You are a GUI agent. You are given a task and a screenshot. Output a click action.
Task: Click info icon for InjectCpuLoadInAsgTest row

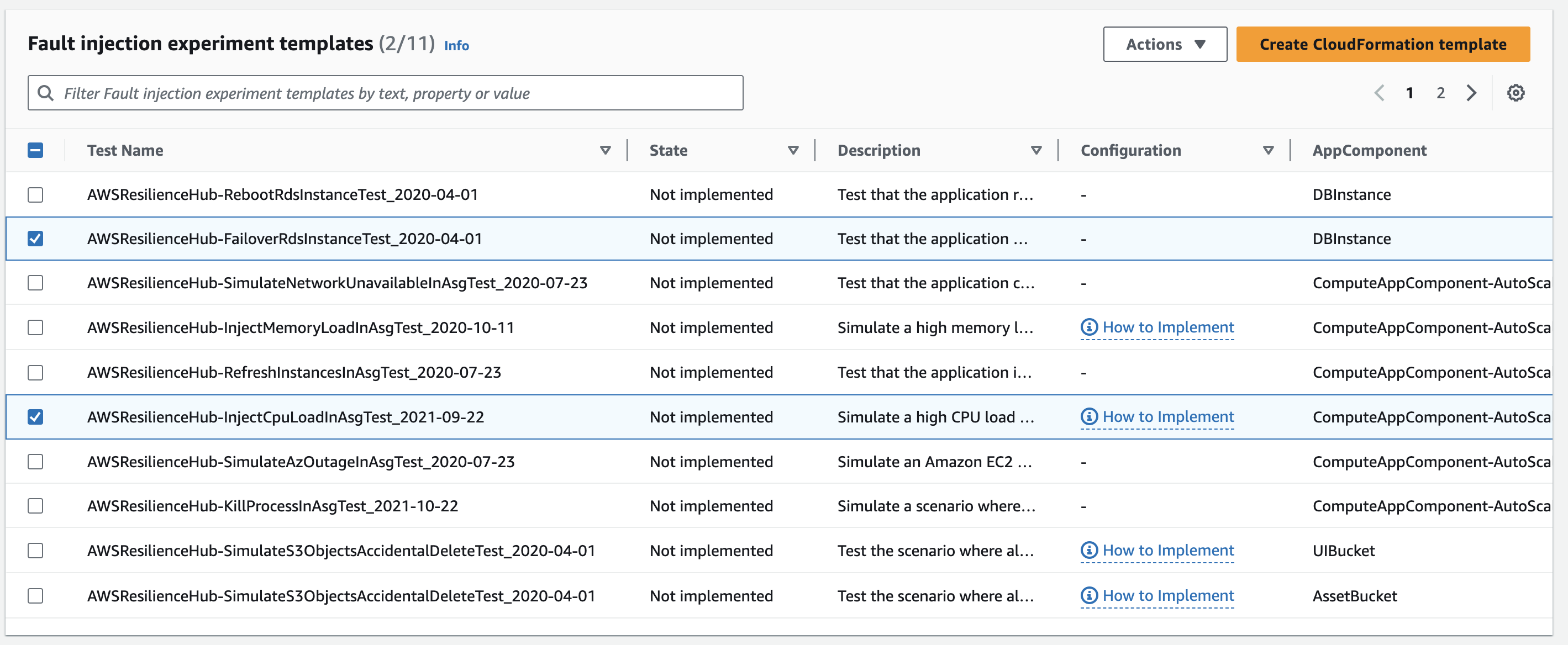(1089, 417)
